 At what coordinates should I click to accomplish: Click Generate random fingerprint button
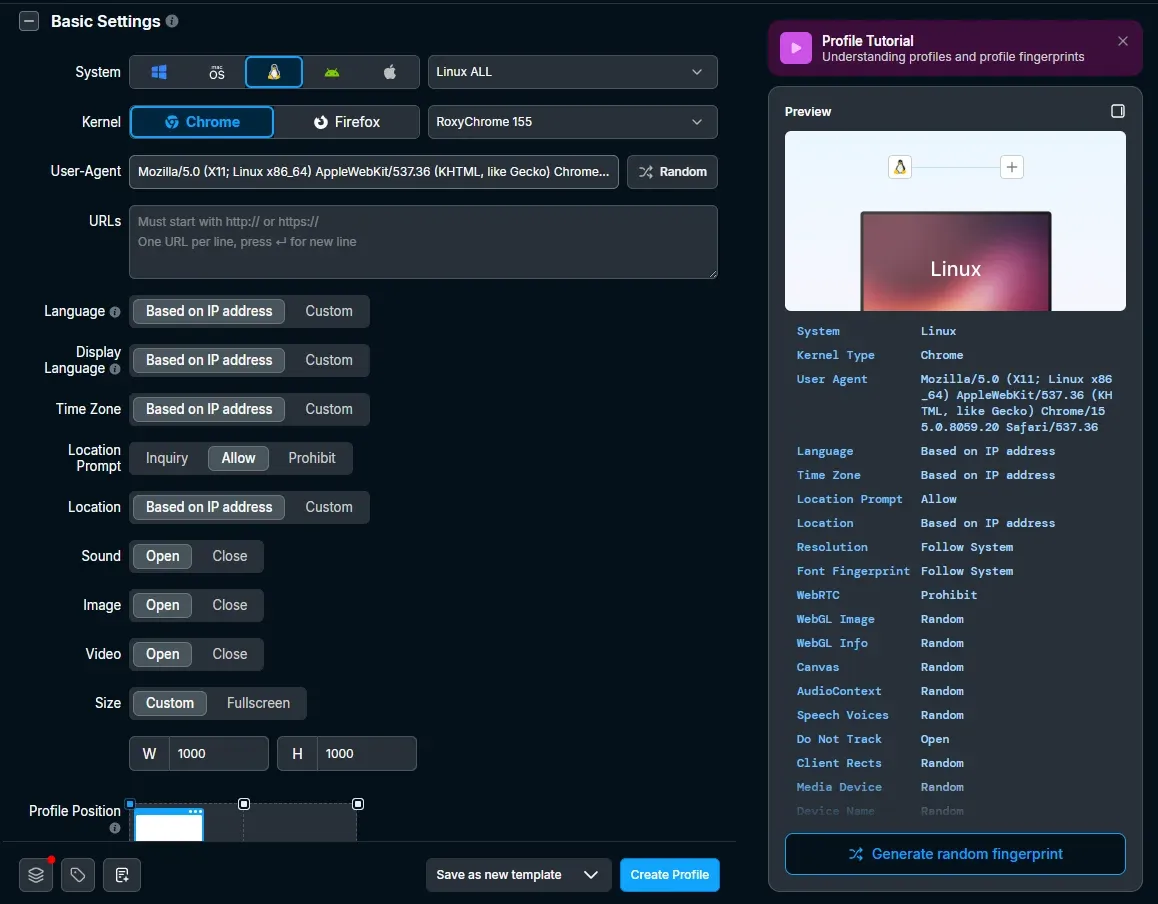pyautogui.click(x=955, y=855)
